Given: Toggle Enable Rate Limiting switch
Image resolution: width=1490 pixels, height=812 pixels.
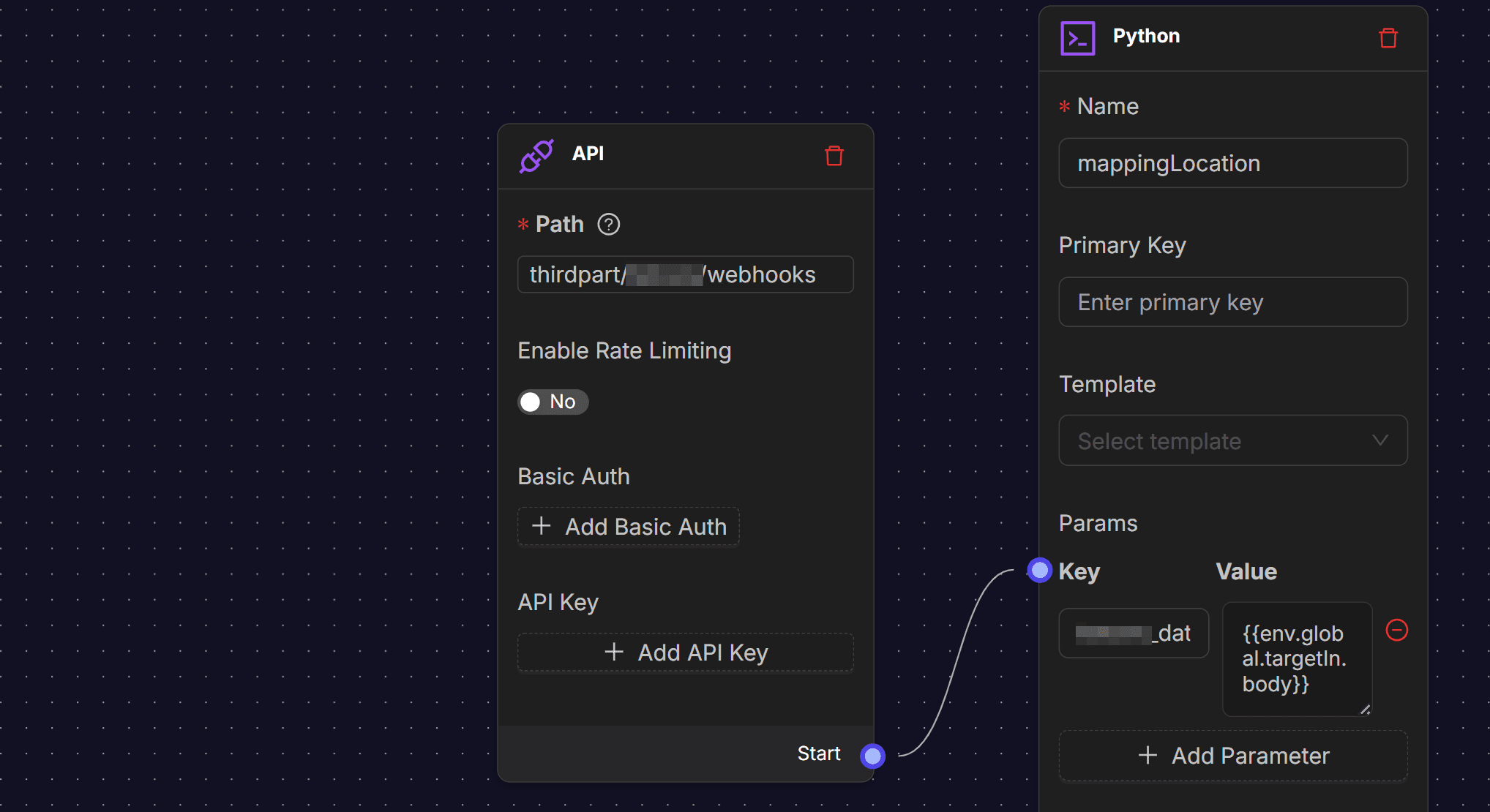Looking at the screenshot, I should (x=553, y=402).
